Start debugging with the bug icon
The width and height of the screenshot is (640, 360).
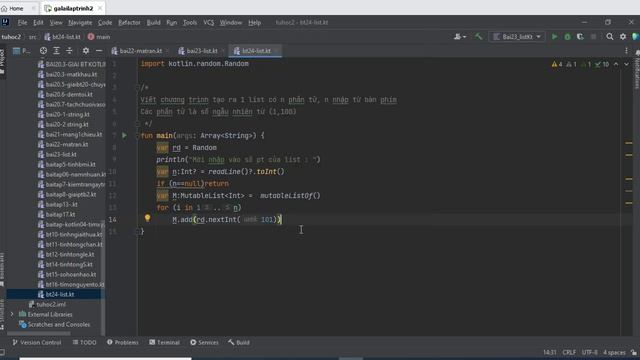(x=567, y=37)
